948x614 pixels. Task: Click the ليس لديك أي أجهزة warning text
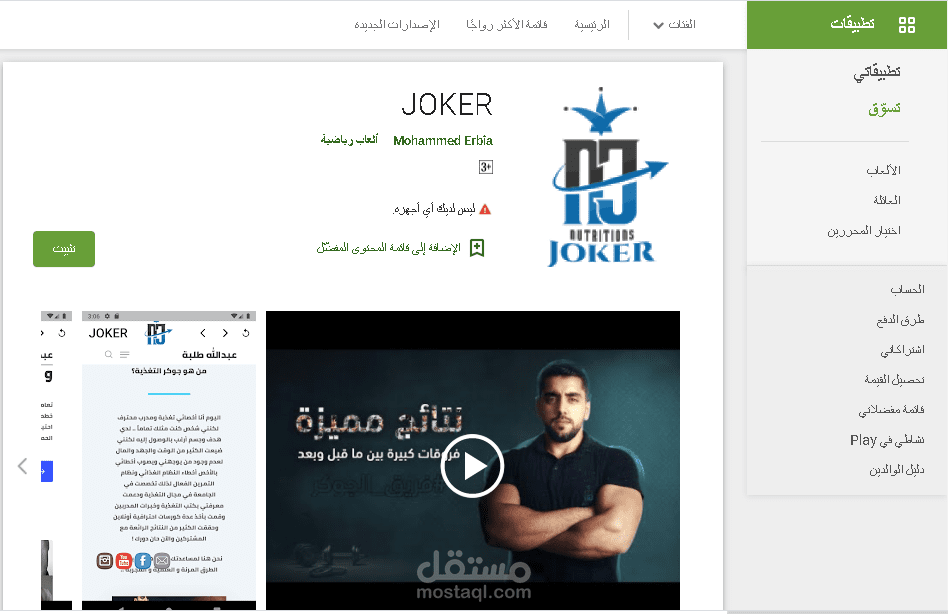click(x=434, y=210)
